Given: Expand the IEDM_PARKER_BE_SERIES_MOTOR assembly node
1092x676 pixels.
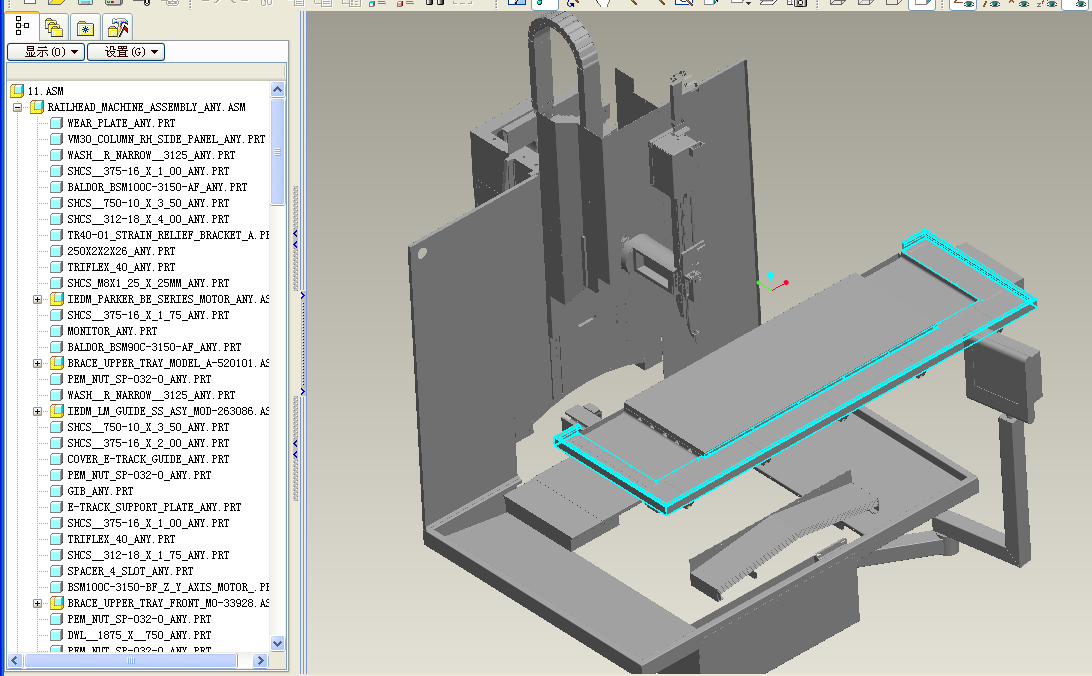Looking at the screenshot, I should point(38,299).
